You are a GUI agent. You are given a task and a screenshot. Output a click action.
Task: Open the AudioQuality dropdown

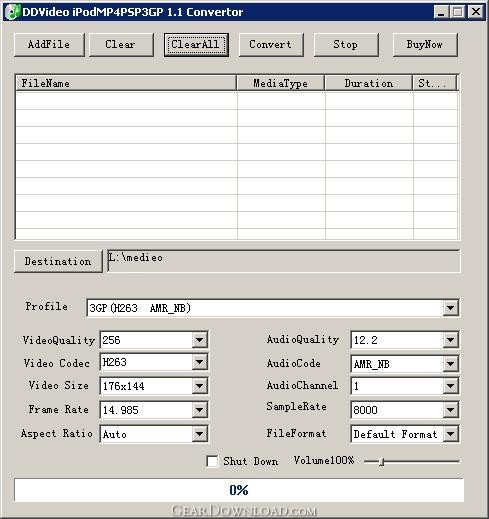tap(450, 340)
